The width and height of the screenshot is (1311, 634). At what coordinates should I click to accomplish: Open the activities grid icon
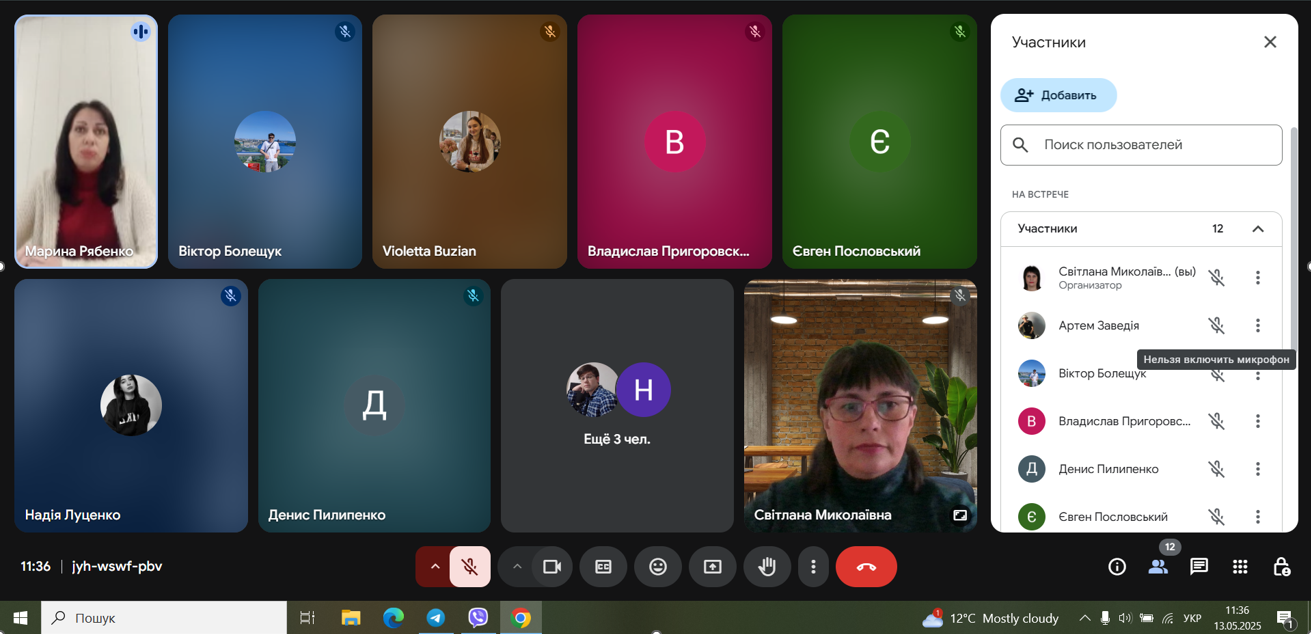(1240, 567)
